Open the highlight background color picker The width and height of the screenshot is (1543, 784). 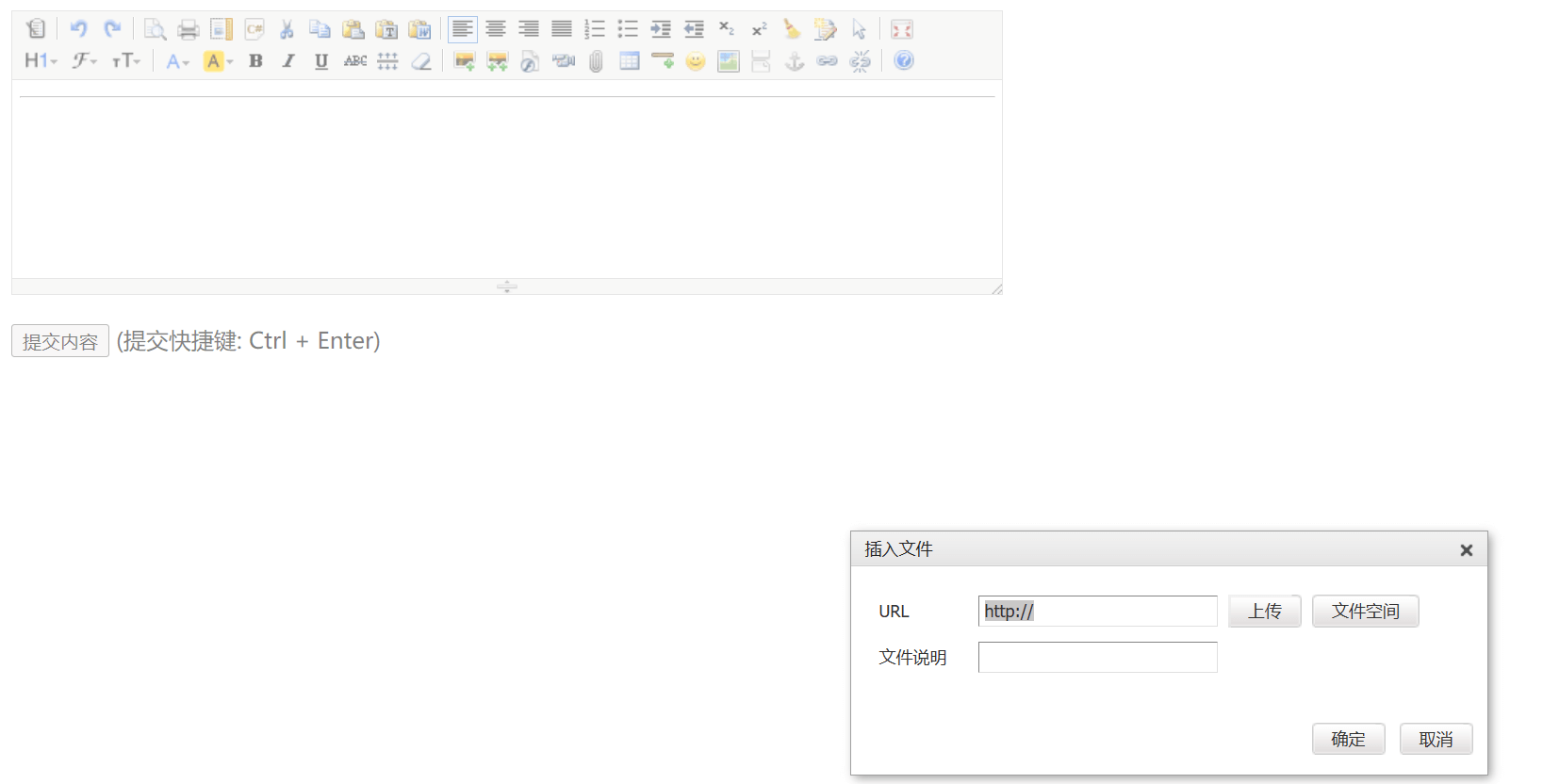[x=219, y=60]
